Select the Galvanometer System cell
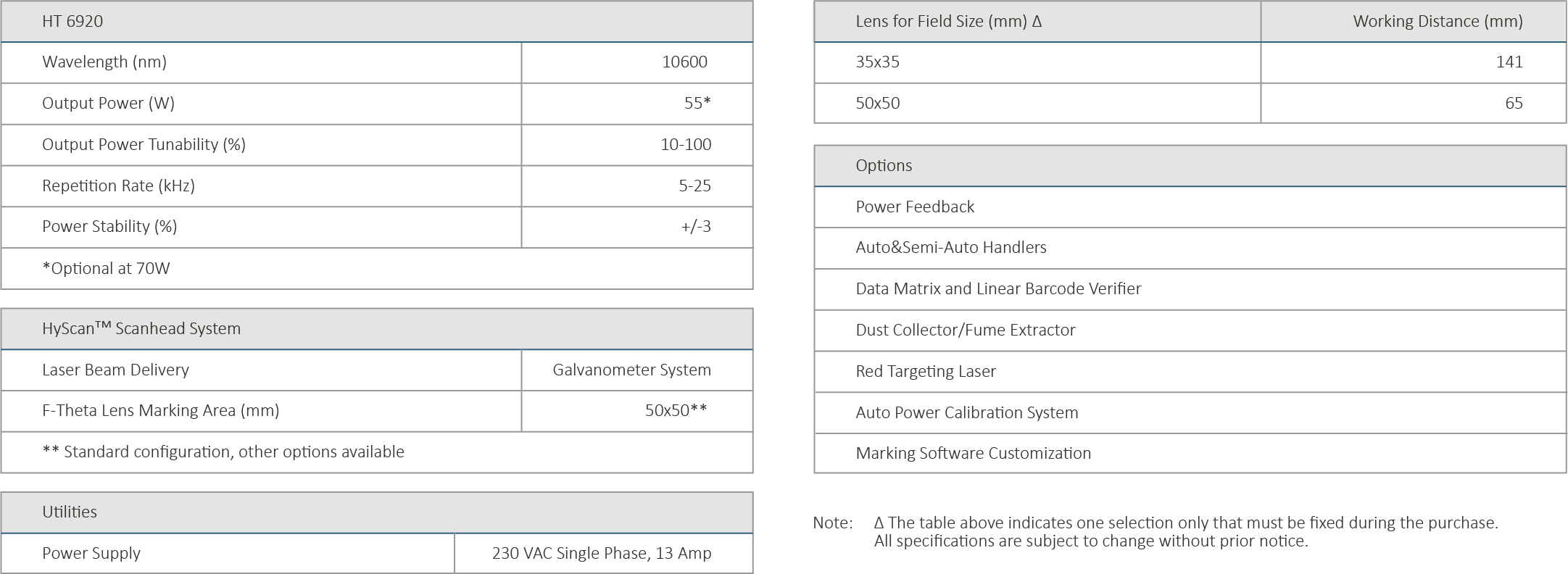 [x=631, y=370]
